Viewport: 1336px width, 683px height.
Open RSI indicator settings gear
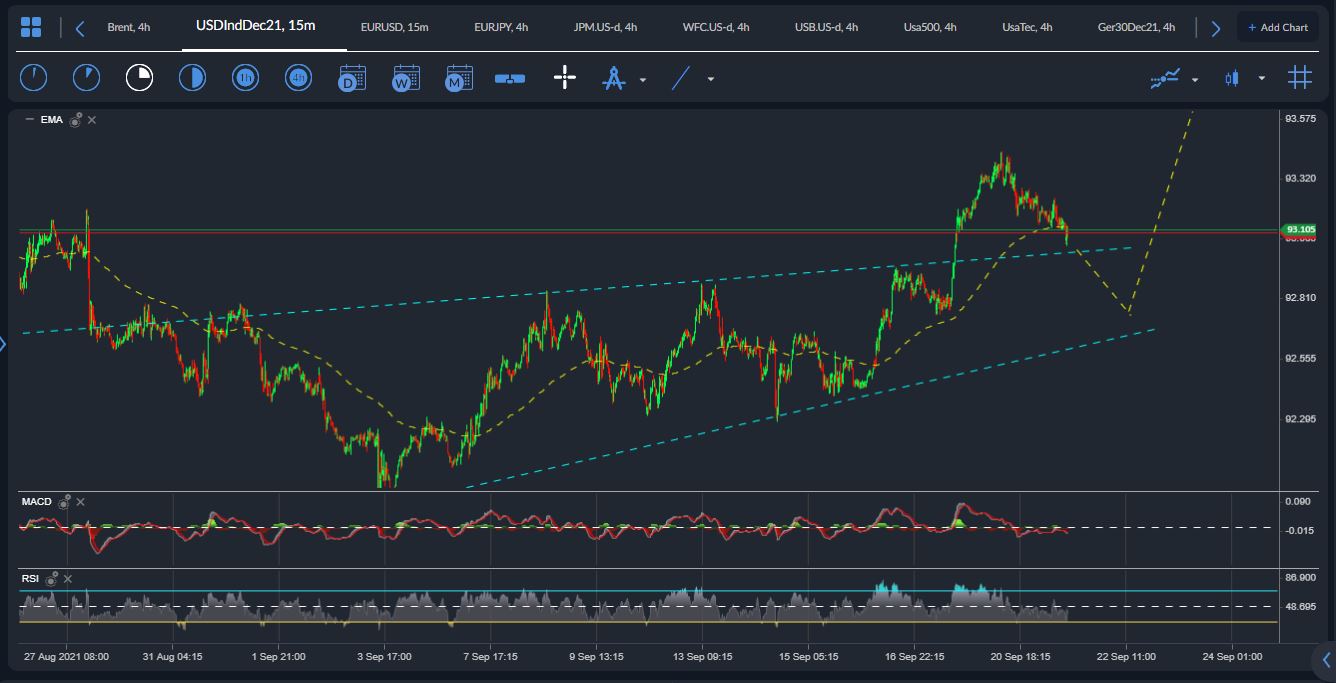click(50, 578)
